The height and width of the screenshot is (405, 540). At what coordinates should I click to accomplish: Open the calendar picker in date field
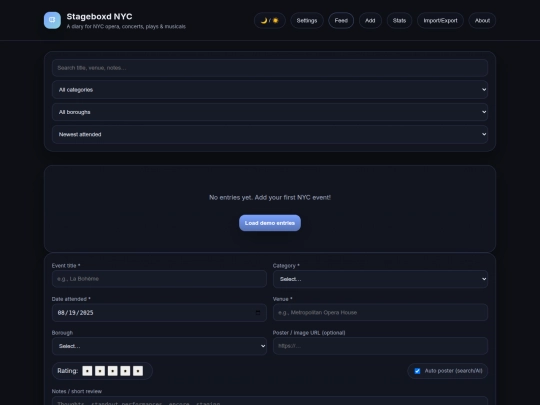pyautogui.click(x=258, y=313)
